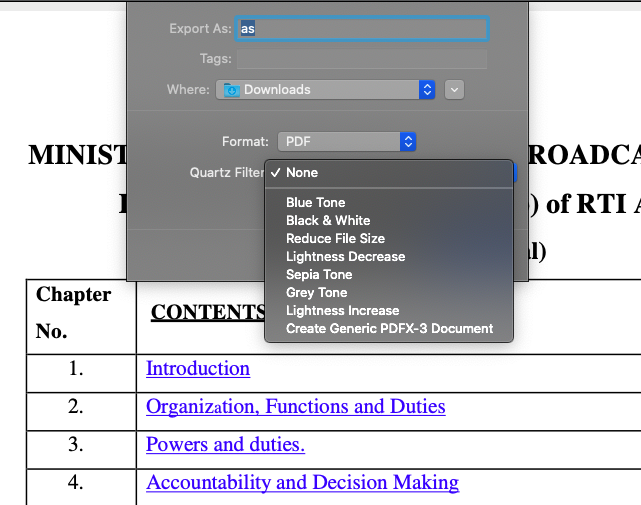Click chapter number '3.' cell
The height and width of the screenshot is (505, 641).
coord(81,449)
